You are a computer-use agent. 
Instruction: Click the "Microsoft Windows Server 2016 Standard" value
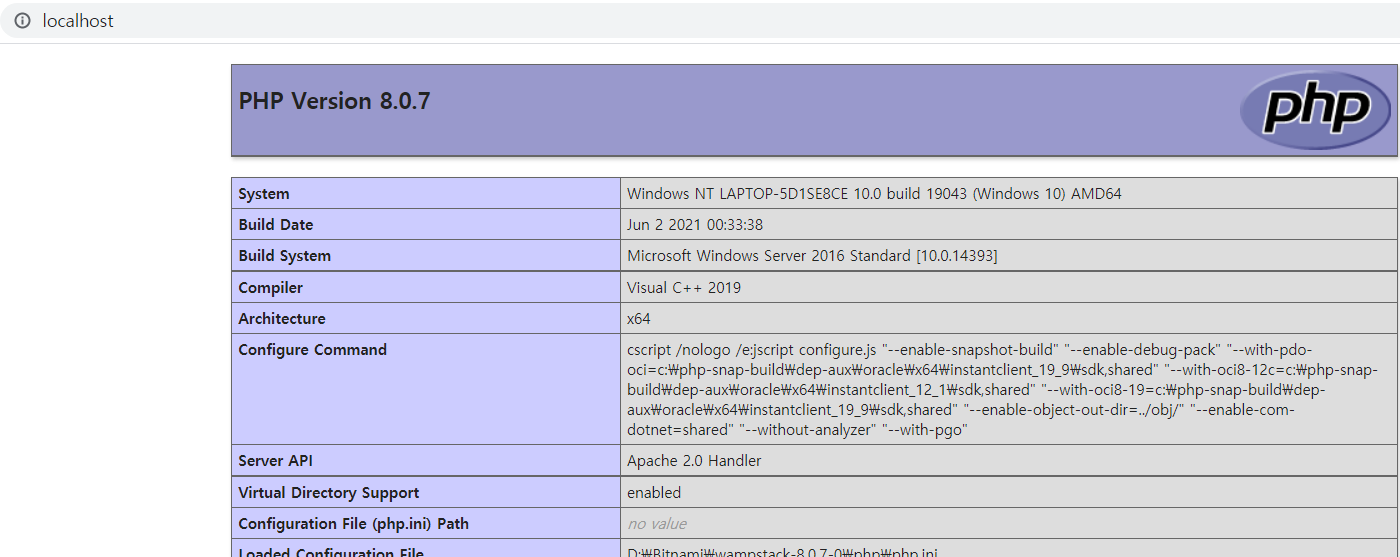tap(812, 256)
